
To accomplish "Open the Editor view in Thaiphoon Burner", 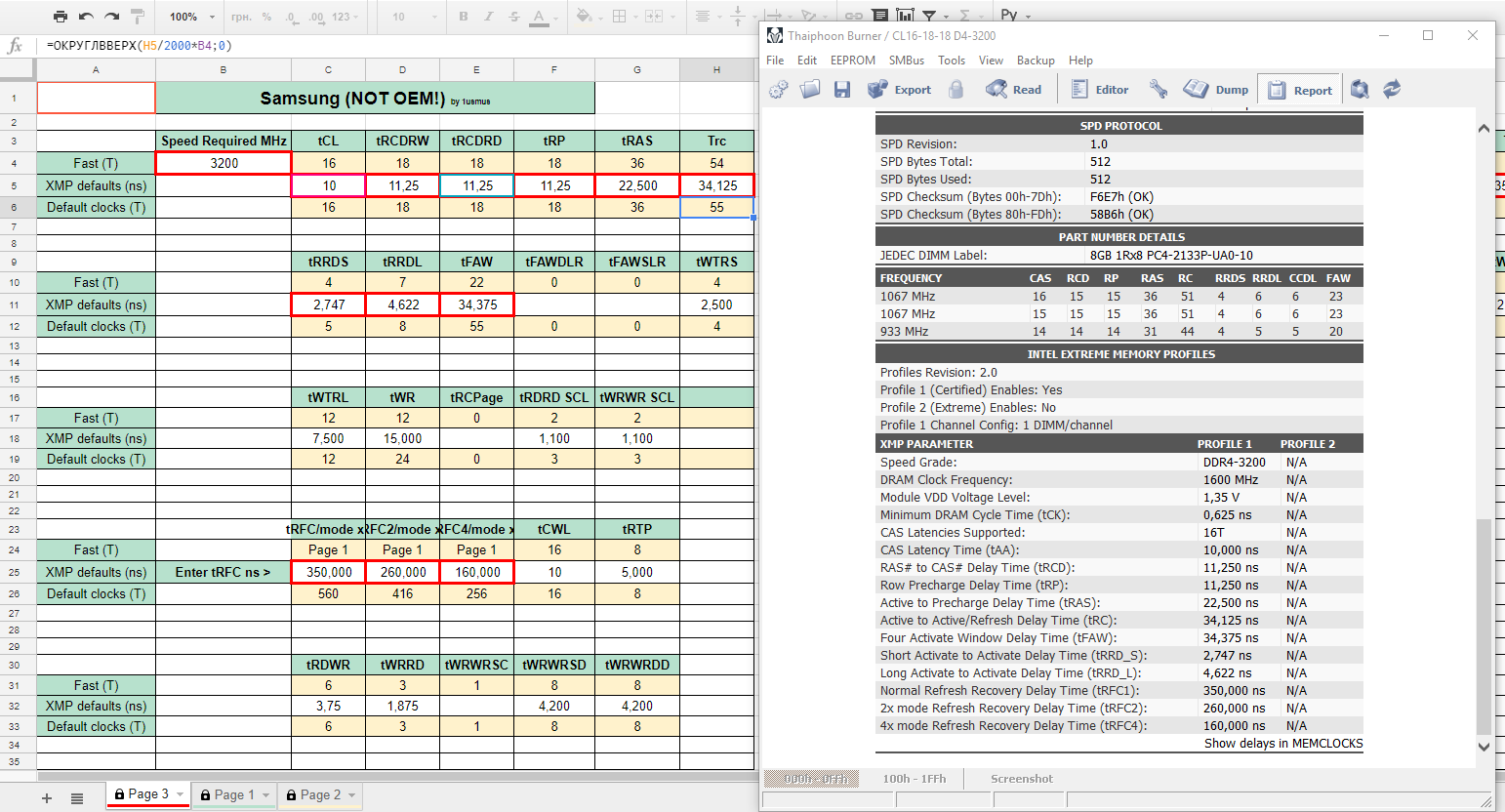I will [x=1100, y=90].
